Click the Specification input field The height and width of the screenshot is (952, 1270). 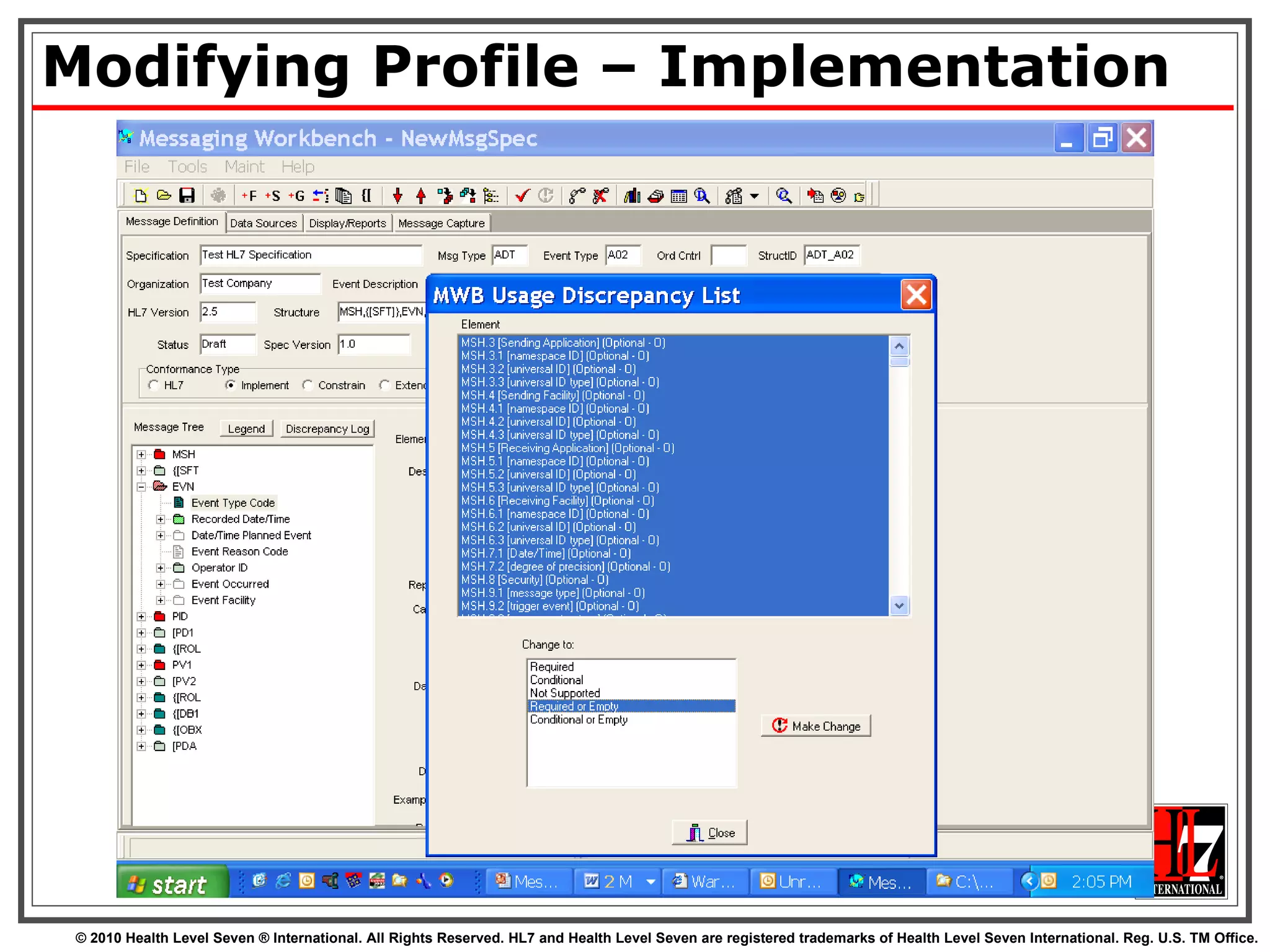[x=311, y=255]
